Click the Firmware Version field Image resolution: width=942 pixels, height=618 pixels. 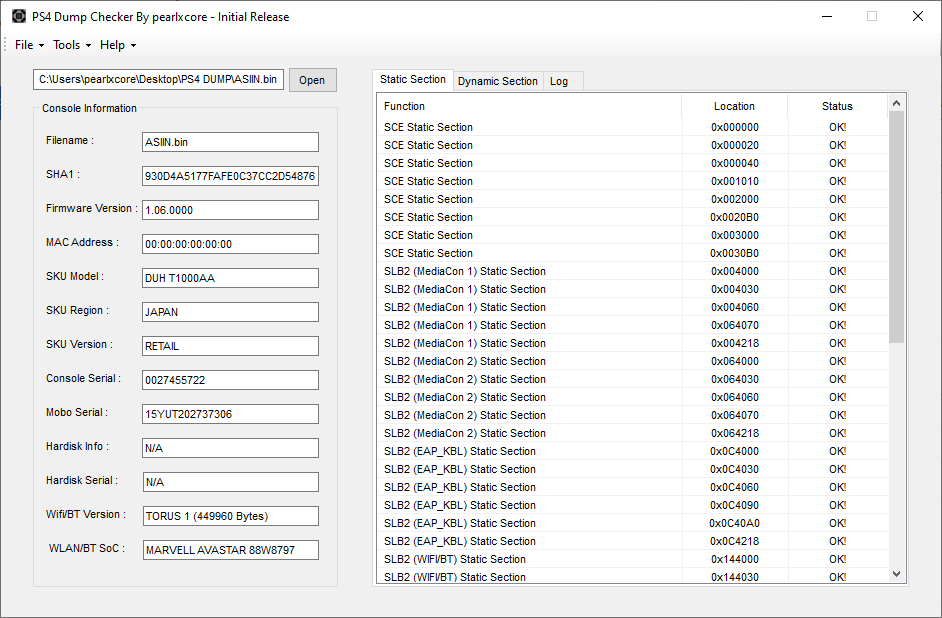pyautogui.click(x=230, y=210)
